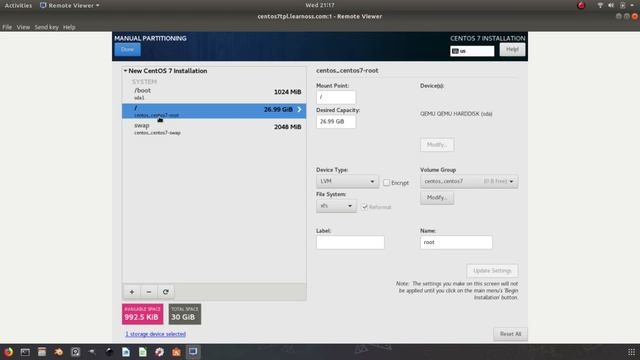The height and width of the screenshot is (360, 640).
Task: Open the Send key menu
Action: pyautogui.click(x=47, y=27)
